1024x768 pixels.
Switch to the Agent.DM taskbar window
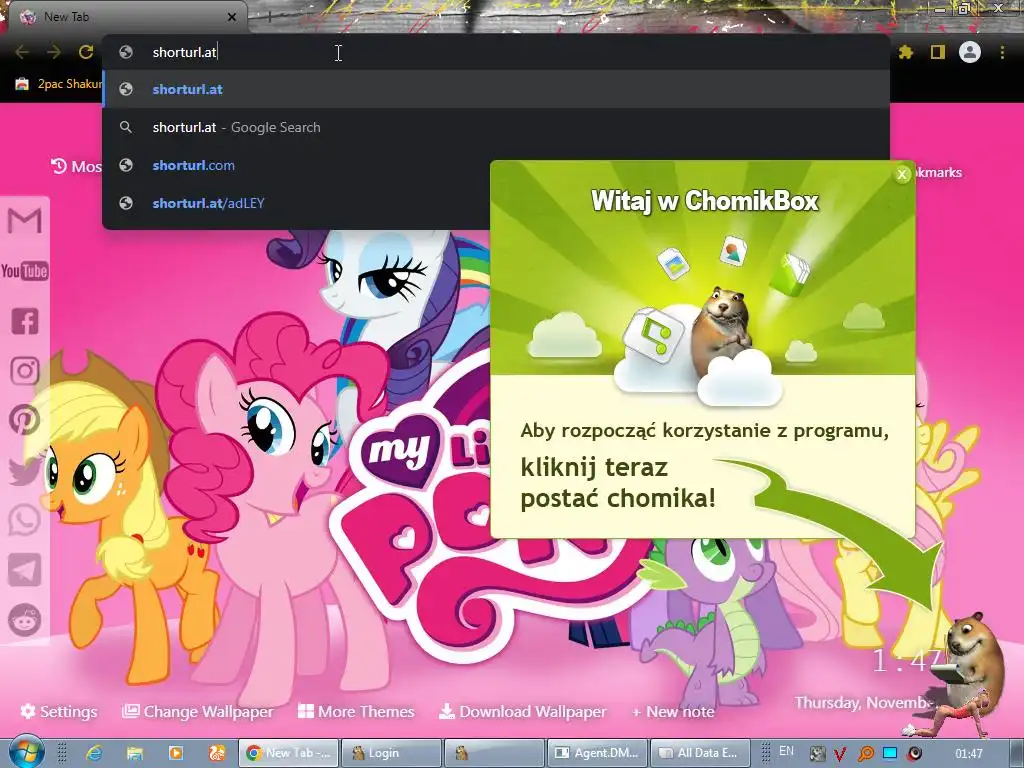pos(596,753)
